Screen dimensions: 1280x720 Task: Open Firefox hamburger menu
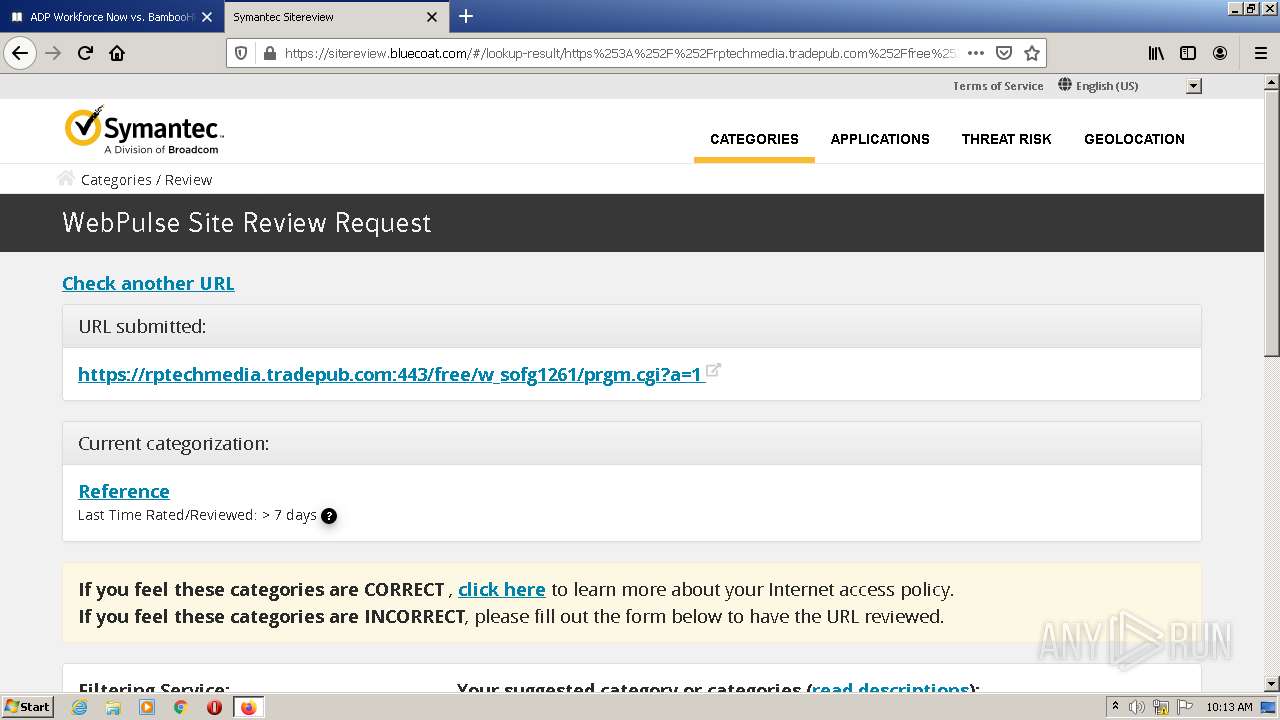(x=1260, y=53)
